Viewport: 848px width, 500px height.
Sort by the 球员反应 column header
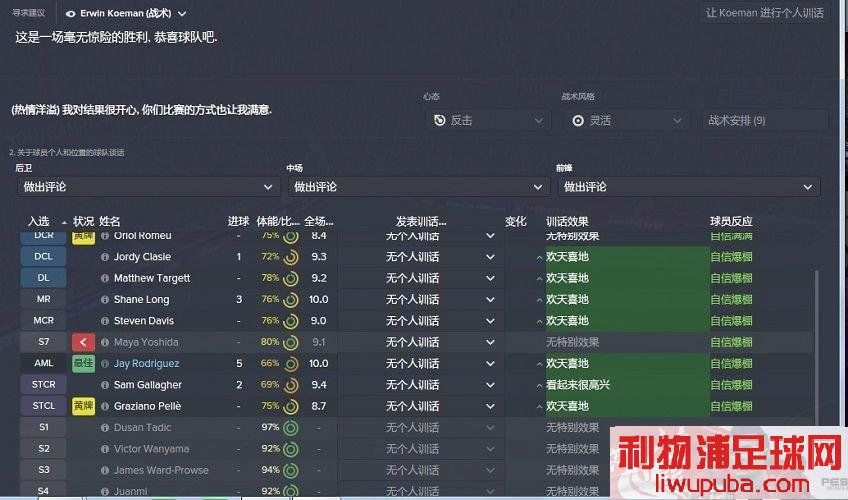point(731,222)
